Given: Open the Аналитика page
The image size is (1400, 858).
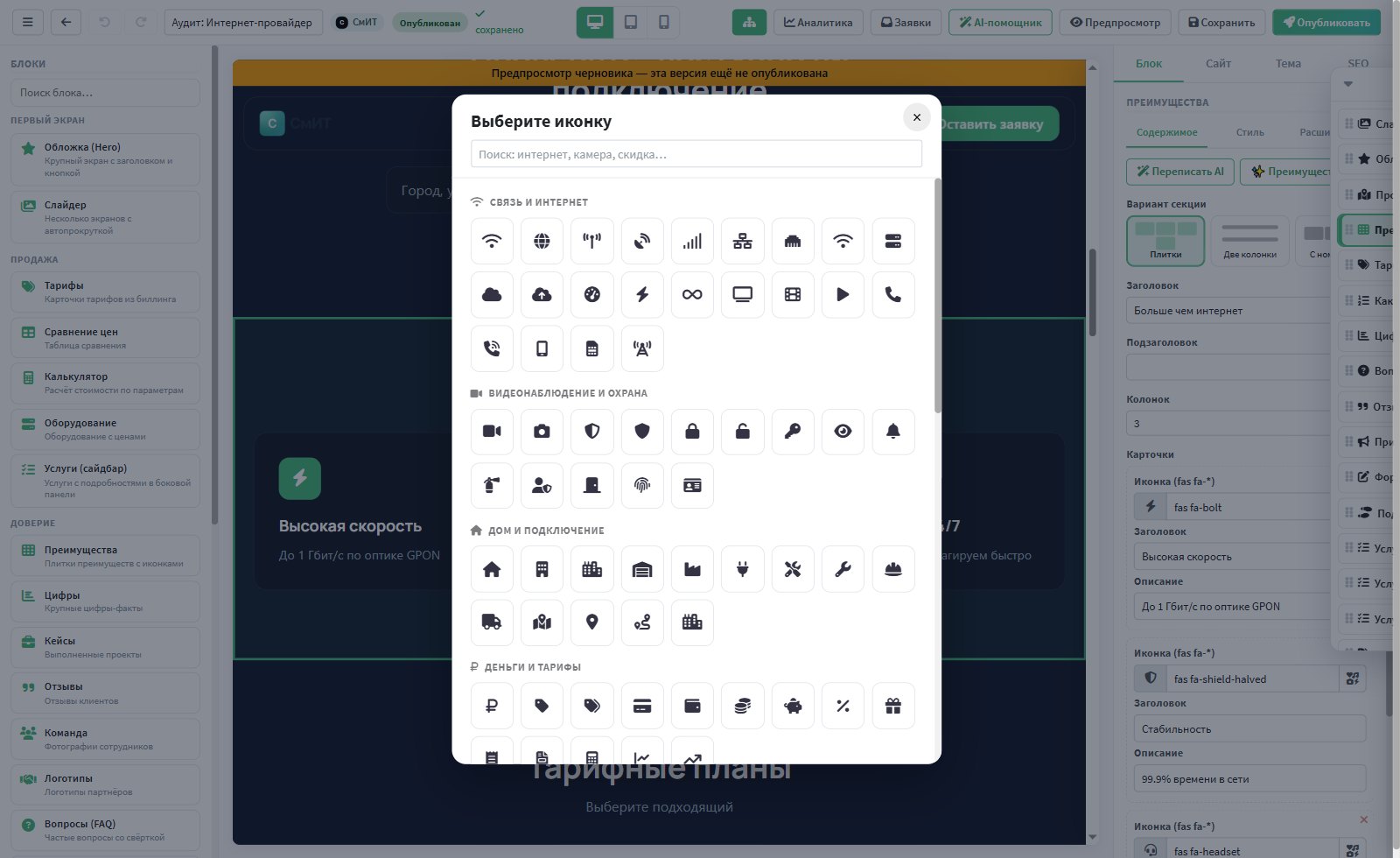Looking at the screenshot, I should click(818, 23).
